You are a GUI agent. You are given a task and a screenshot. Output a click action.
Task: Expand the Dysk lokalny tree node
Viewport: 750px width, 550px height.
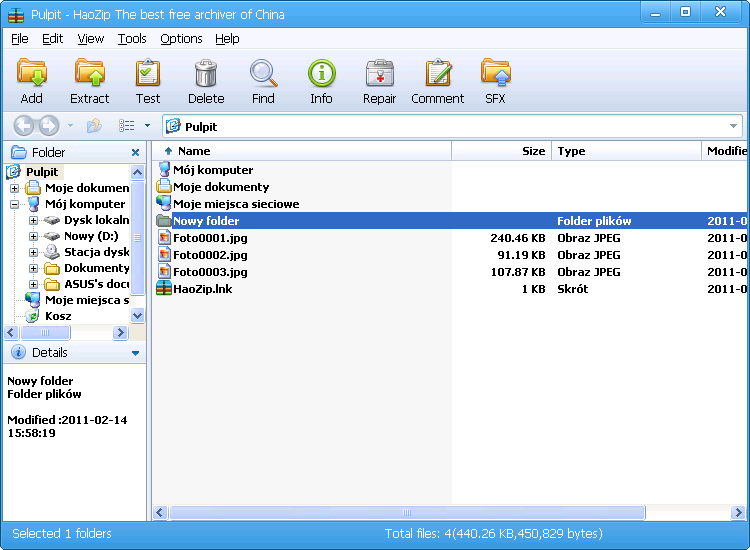pos(33,220)
